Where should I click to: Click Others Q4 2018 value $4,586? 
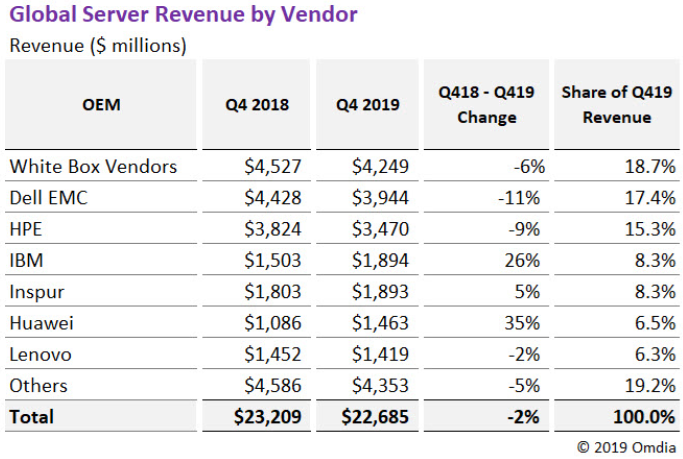pos(273,386)
